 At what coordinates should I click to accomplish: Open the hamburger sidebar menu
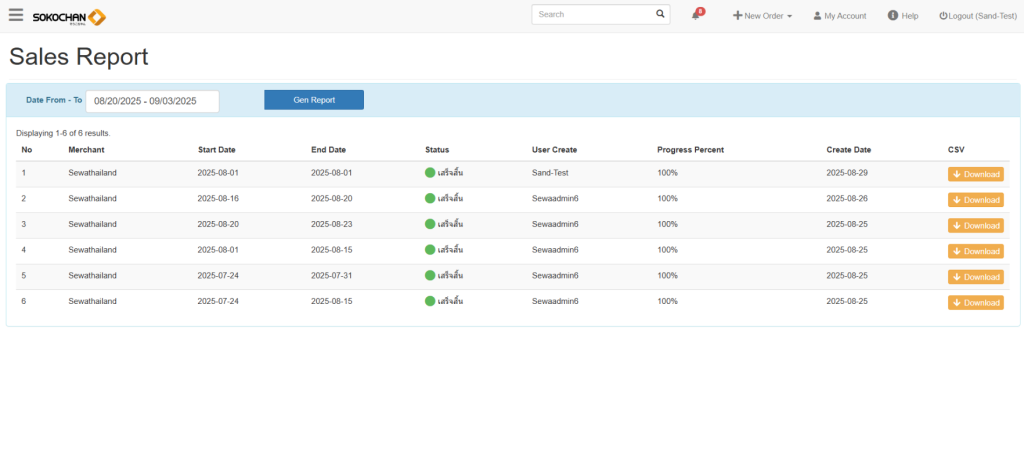pyautogui.click(x=15, y=15)
